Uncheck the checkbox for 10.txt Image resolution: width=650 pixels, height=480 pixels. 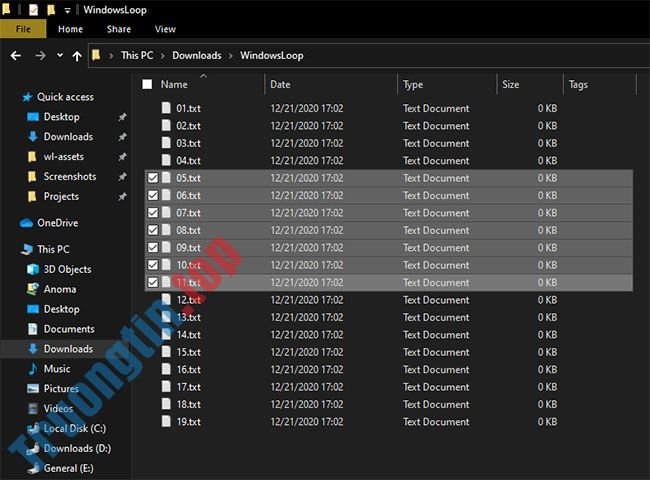pyautogui.click(x=153, y=265)
